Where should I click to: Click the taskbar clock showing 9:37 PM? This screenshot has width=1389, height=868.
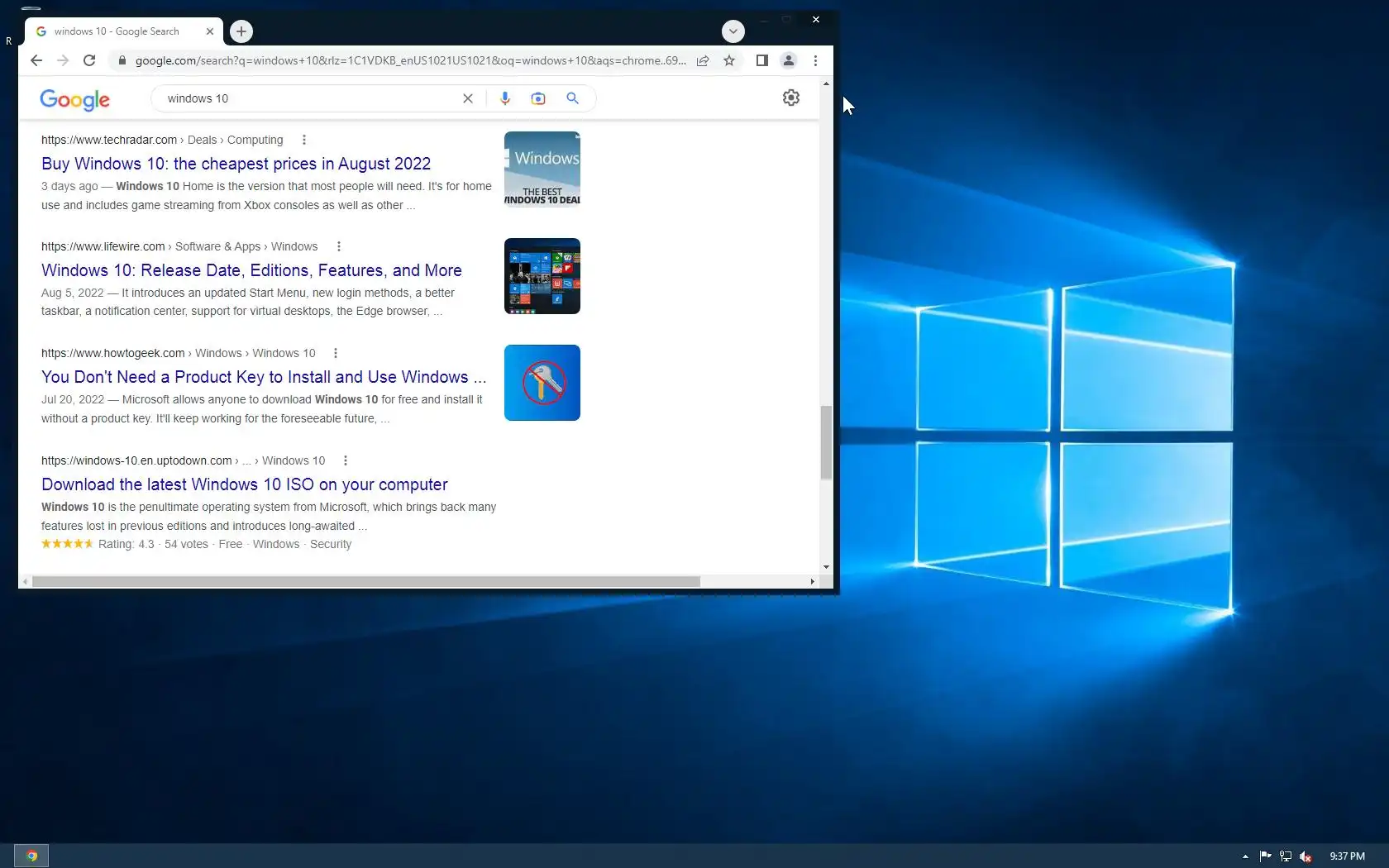click(1347, 856)
